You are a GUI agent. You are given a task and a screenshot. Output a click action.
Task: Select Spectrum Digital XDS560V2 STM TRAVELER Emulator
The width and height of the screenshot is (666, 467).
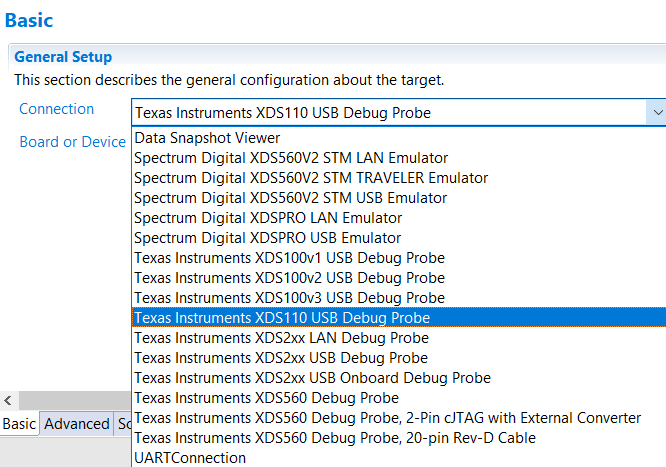point(311,178)
